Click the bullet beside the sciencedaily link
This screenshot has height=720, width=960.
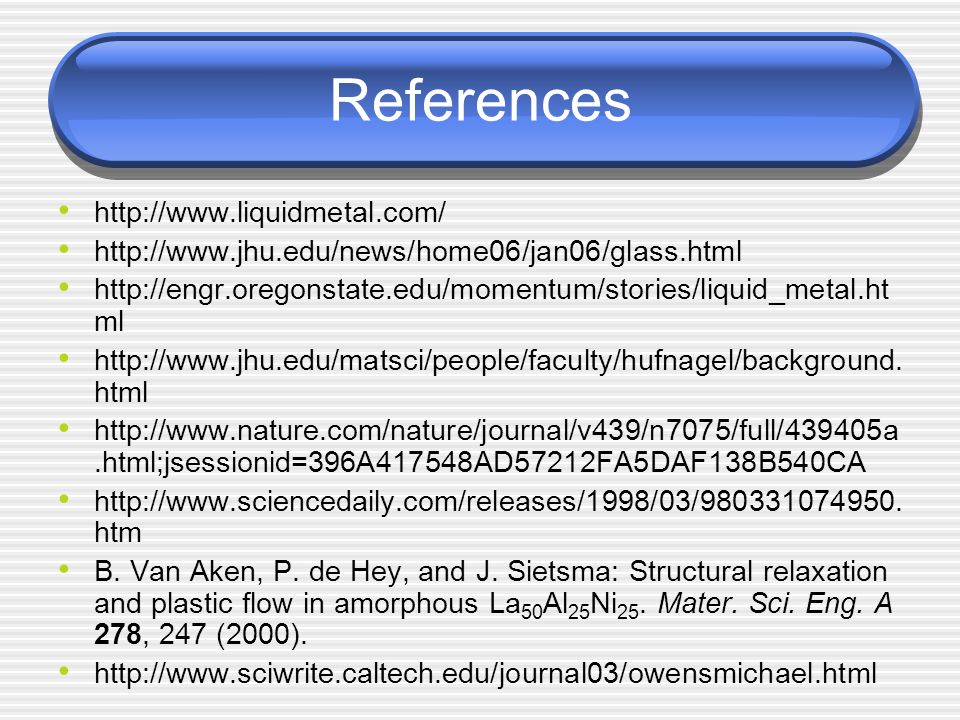tap(64, 499)
